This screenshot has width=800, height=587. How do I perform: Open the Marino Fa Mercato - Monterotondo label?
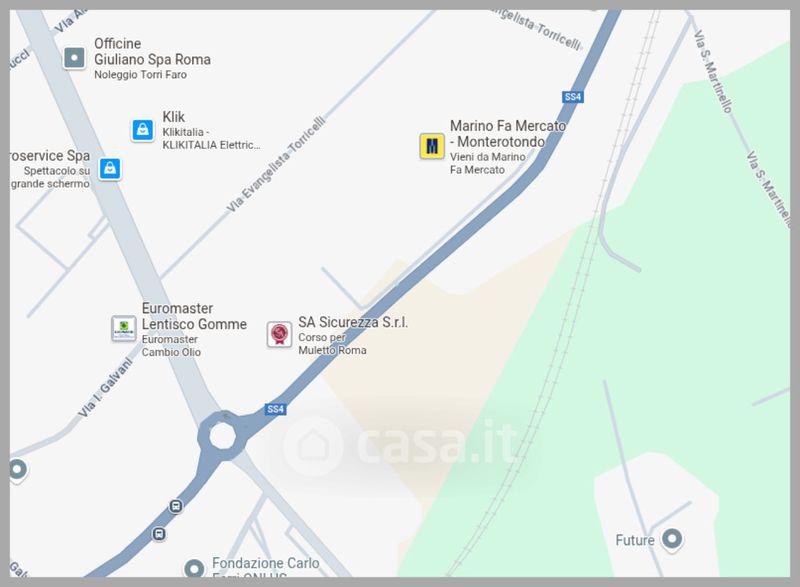(x=508, y=134)
